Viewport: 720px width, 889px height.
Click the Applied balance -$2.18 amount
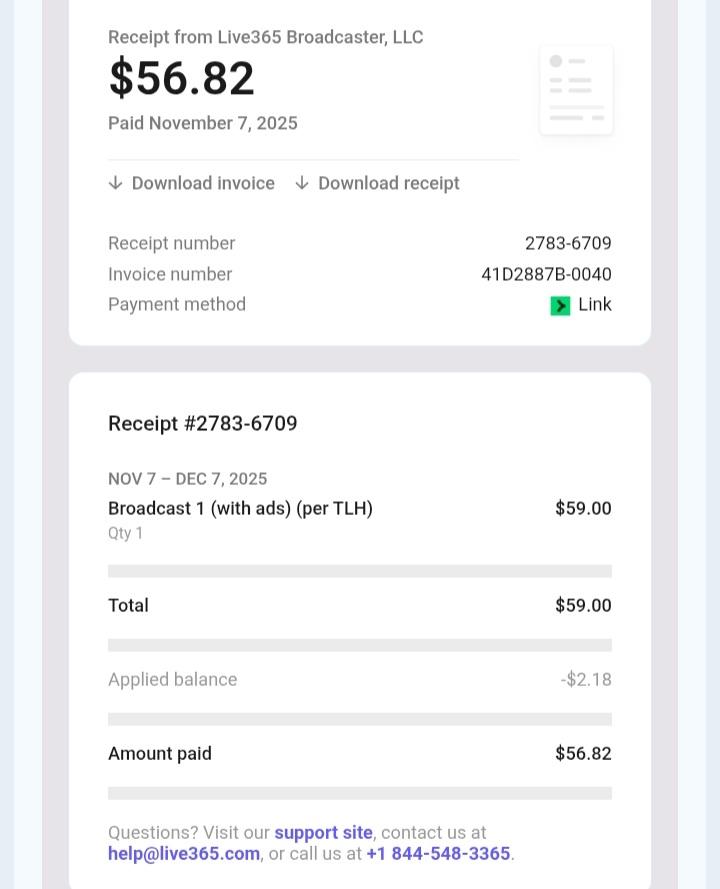click(x=586, y=679)
